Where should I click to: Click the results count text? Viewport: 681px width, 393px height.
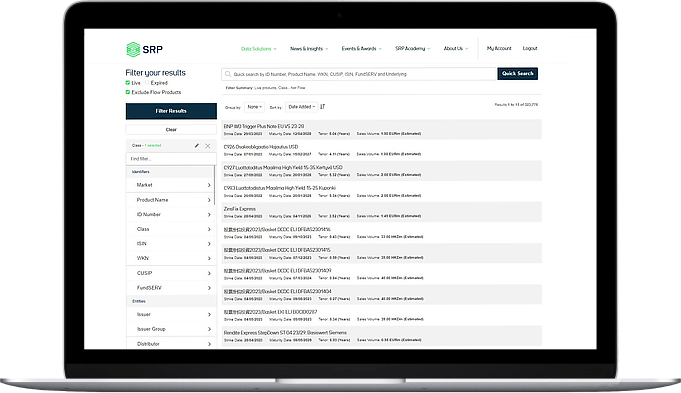pyautogui.click(x=516, y=105)
